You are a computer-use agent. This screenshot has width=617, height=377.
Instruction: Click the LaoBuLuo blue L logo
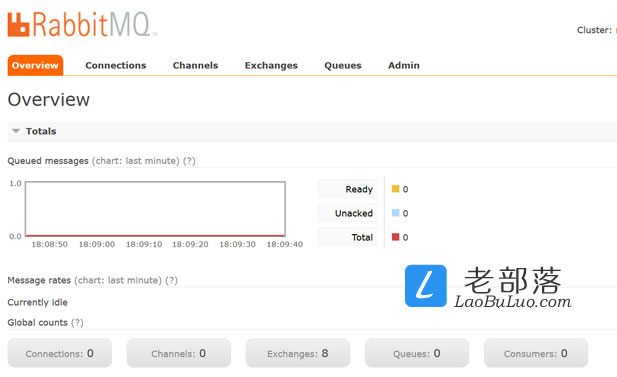(x=426, y=286)
